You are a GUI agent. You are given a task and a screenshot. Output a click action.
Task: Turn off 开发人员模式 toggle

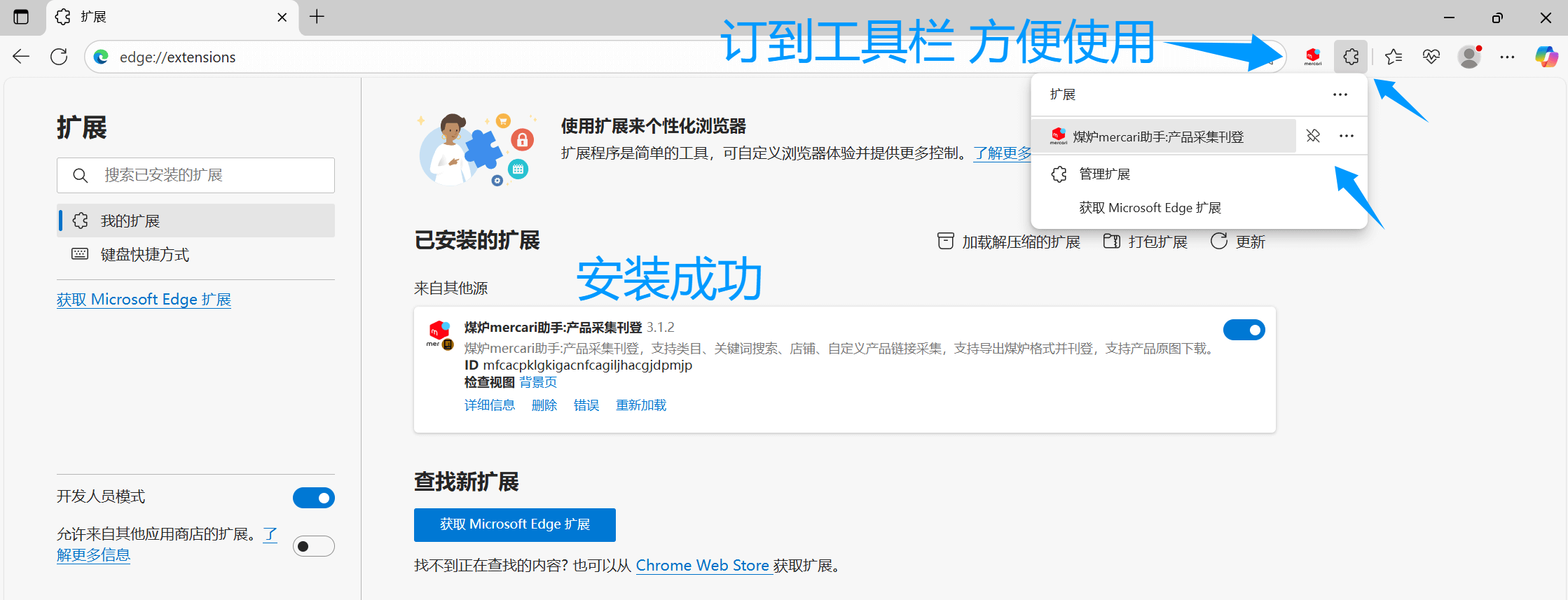[x=314, y=498]
